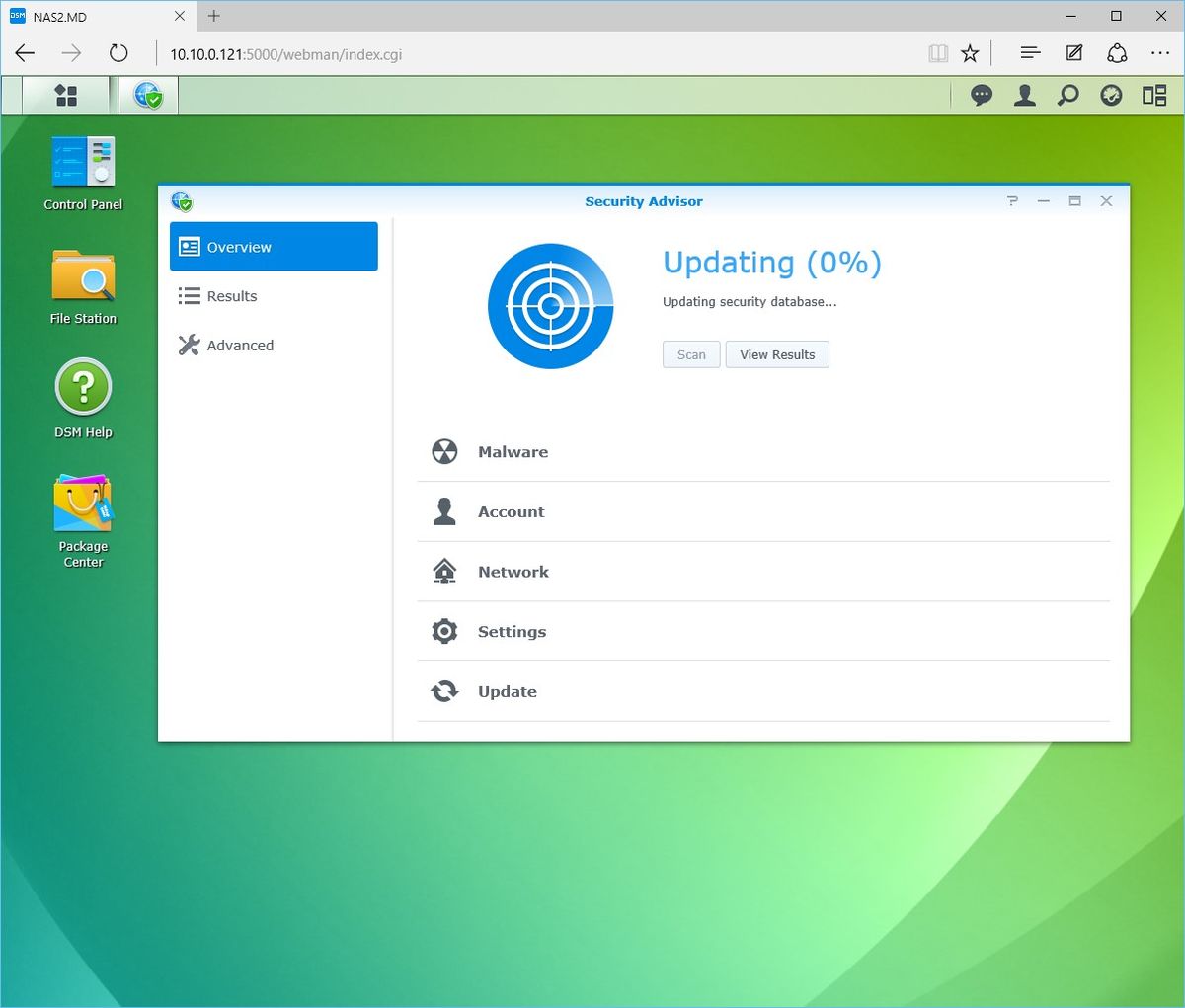Open the Package Center desktop icon
The height and width of the screenshot is (1008, 1185).
click(83, 521)
